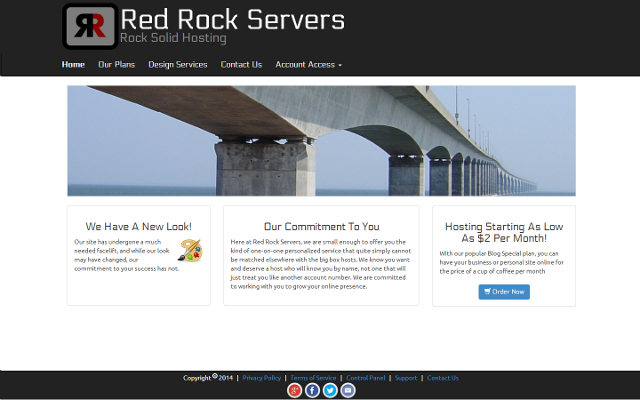Screen dimensions: 640x400
Task: Open Contact Us in the top navigation
Action: pyautogui.click(x=241, y=65)
